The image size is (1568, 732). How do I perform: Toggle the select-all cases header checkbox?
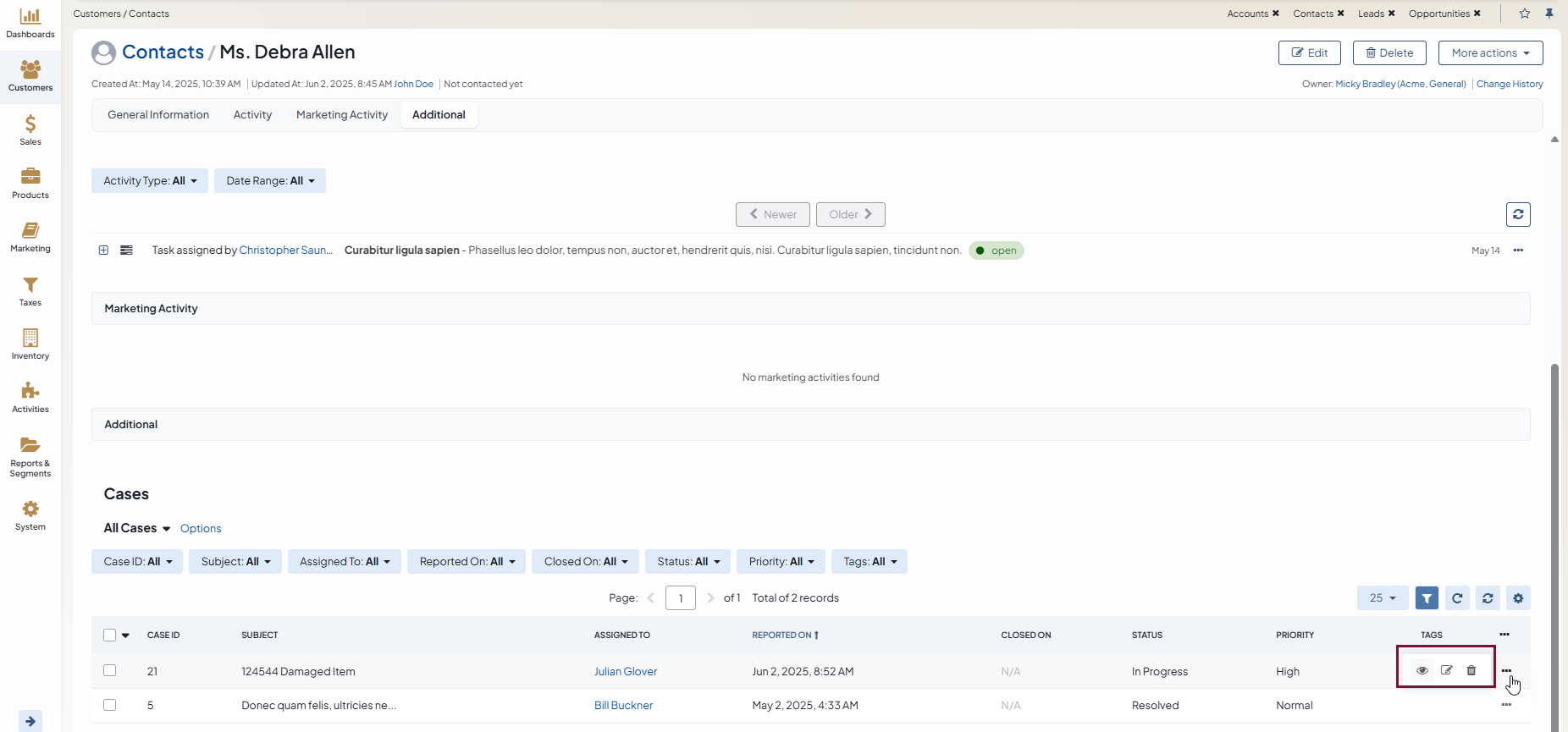pos(110,635)
